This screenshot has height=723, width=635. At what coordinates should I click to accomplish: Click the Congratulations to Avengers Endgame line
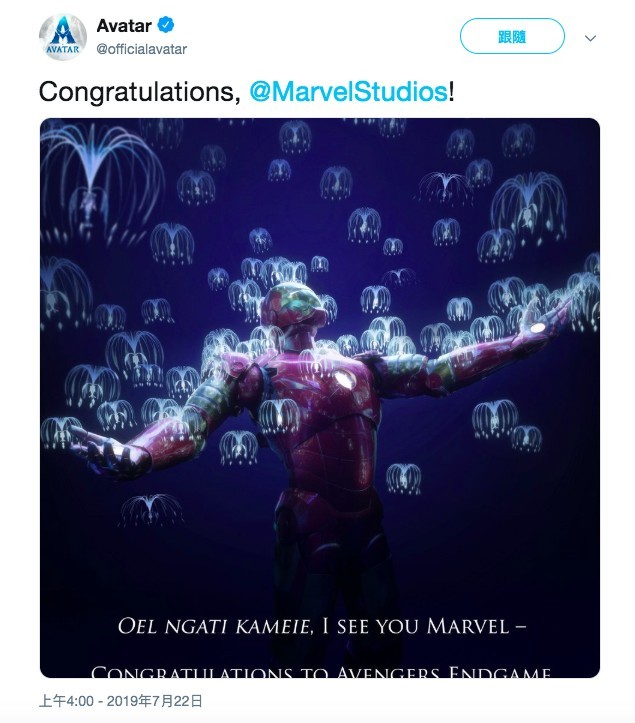point(320,672)
